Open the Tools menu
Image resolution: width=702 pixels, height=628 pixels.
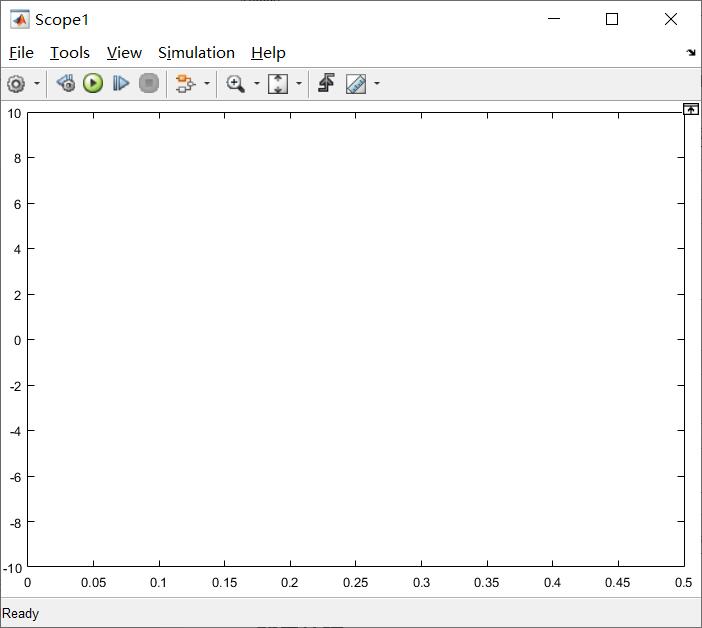(70, 53)
